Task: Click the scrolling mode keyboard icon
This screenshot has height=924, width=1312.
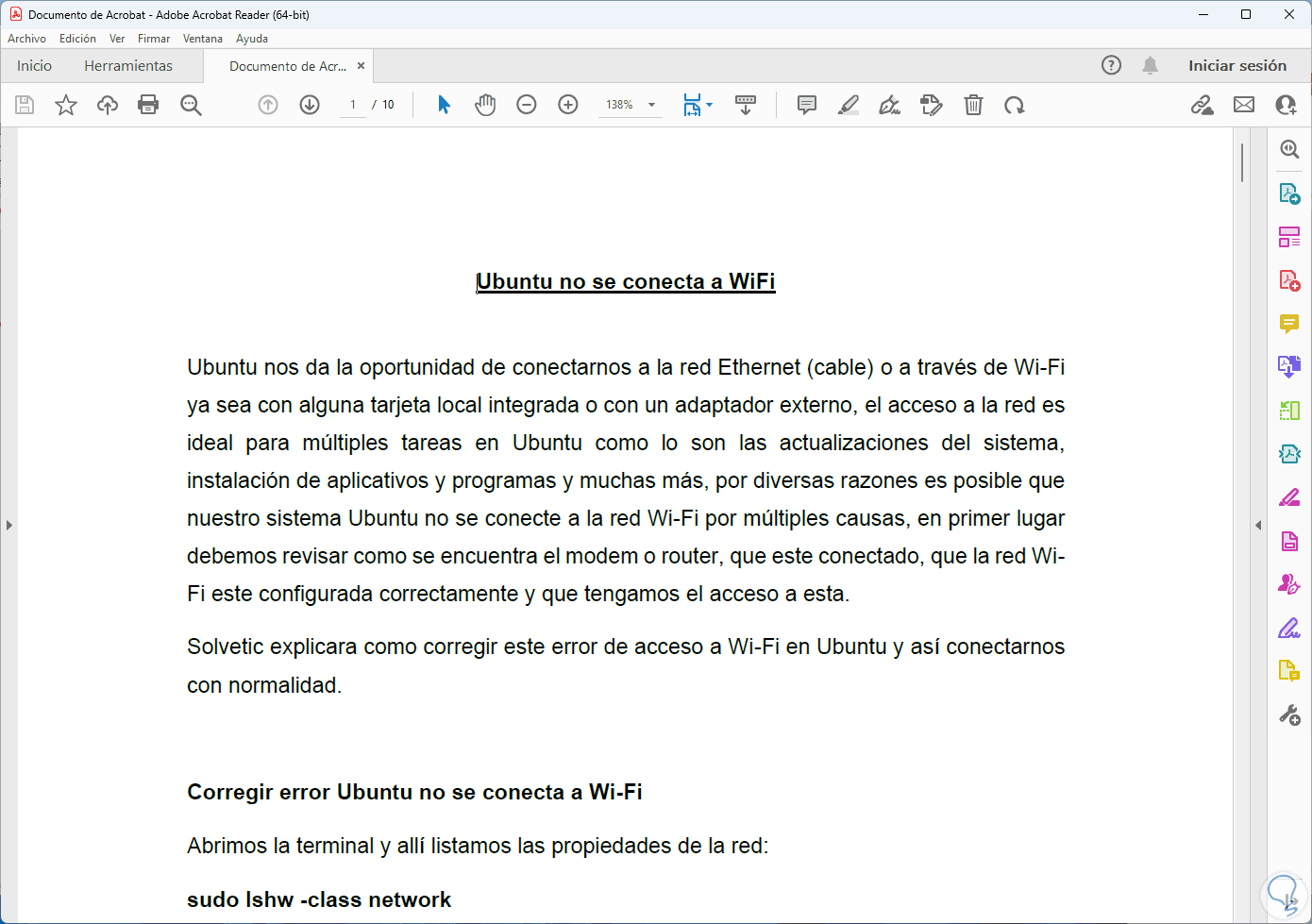Action: coord(746,105)
